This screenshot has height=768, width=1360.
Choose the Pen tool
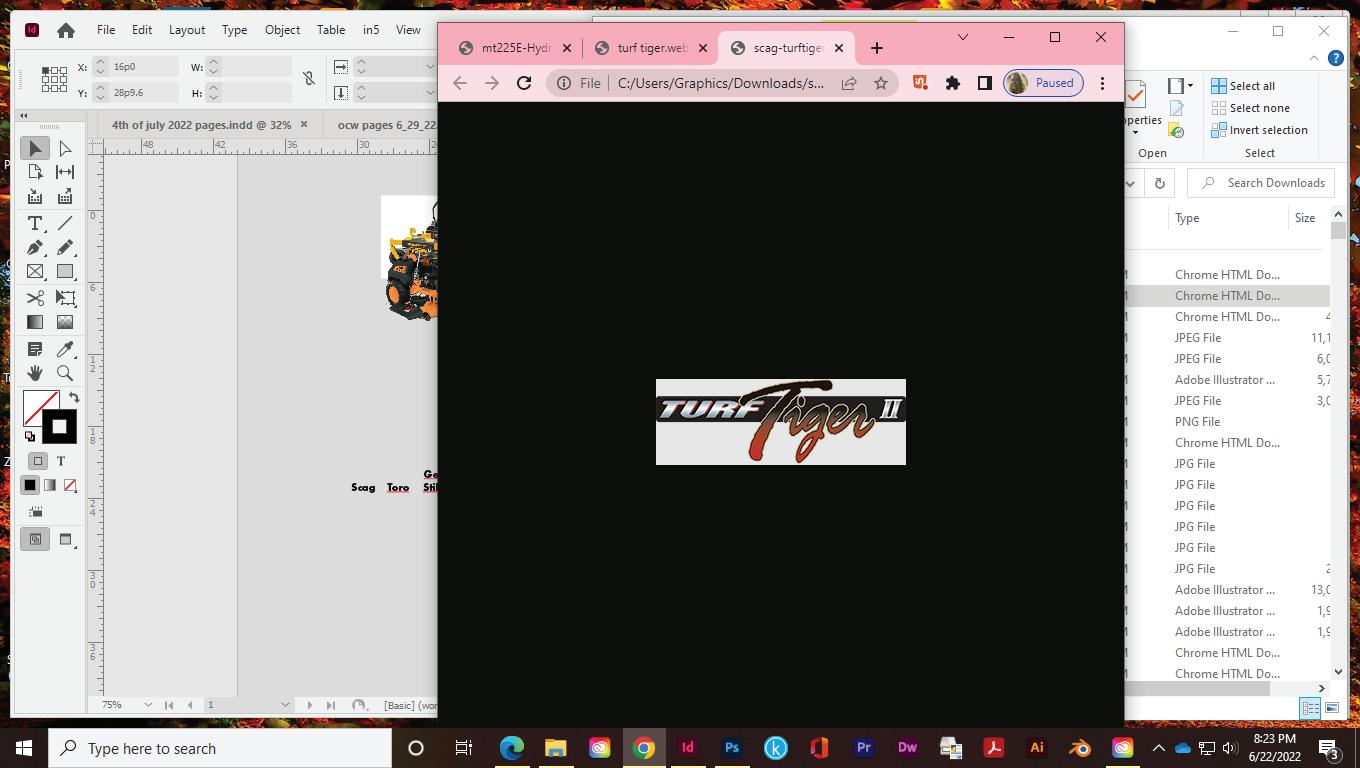[35, 247]
